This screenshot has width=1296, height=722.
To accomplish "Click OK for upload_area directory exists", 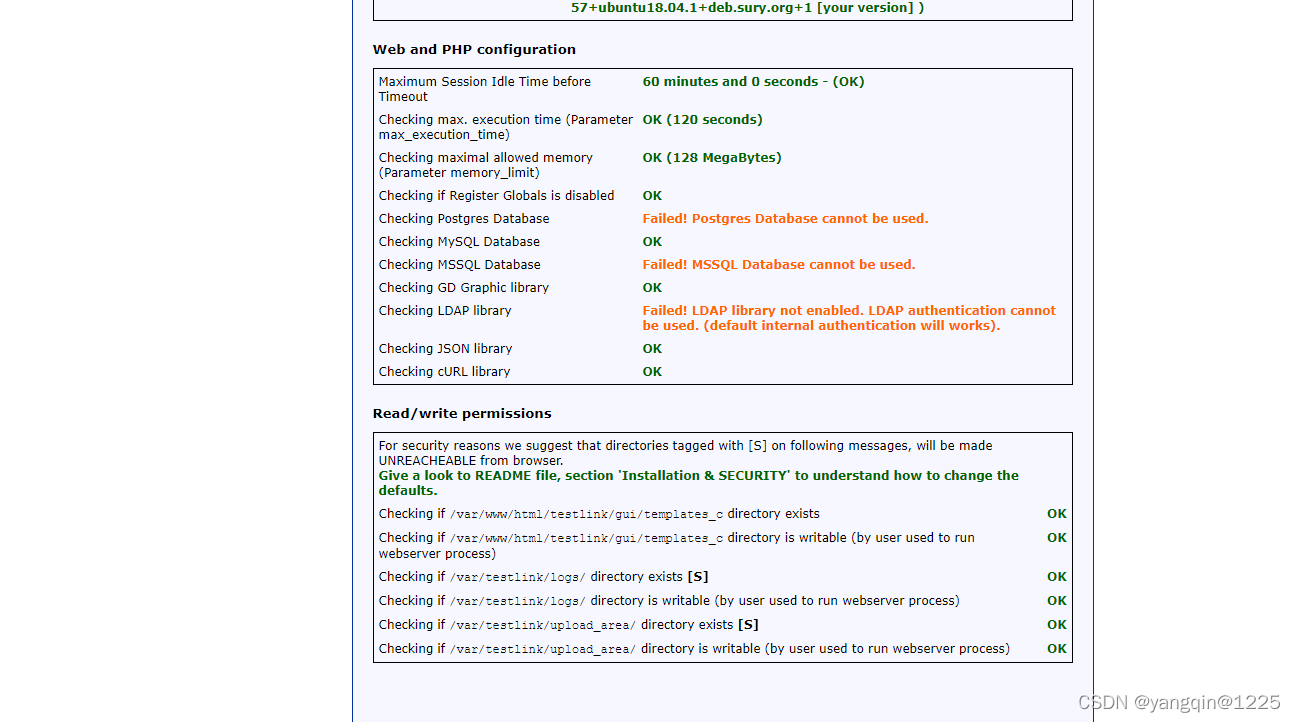I will coord(1057,625).
